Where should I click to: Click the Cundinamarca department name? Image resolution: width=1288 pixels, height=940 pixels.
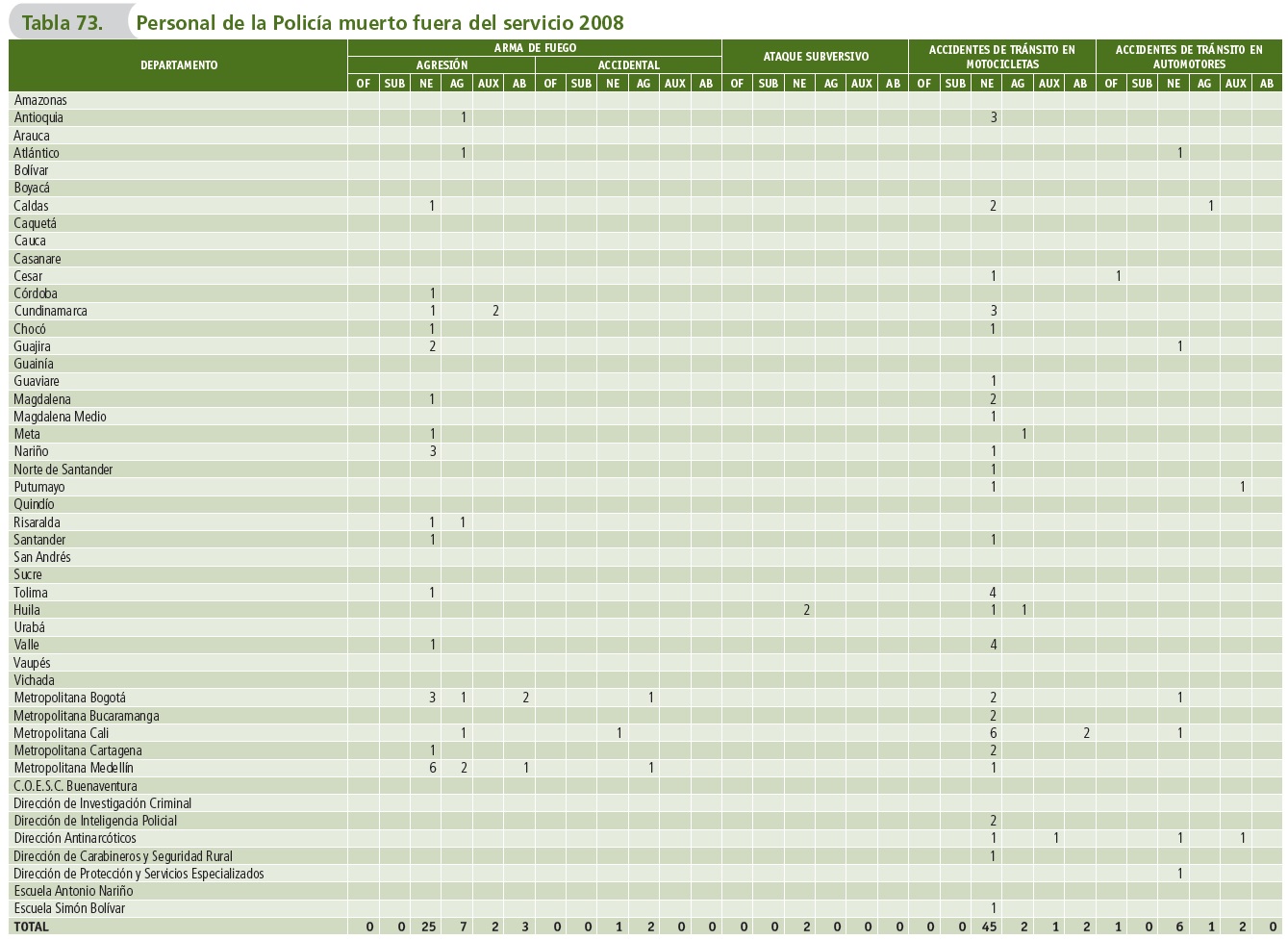(x=50, y=311)
